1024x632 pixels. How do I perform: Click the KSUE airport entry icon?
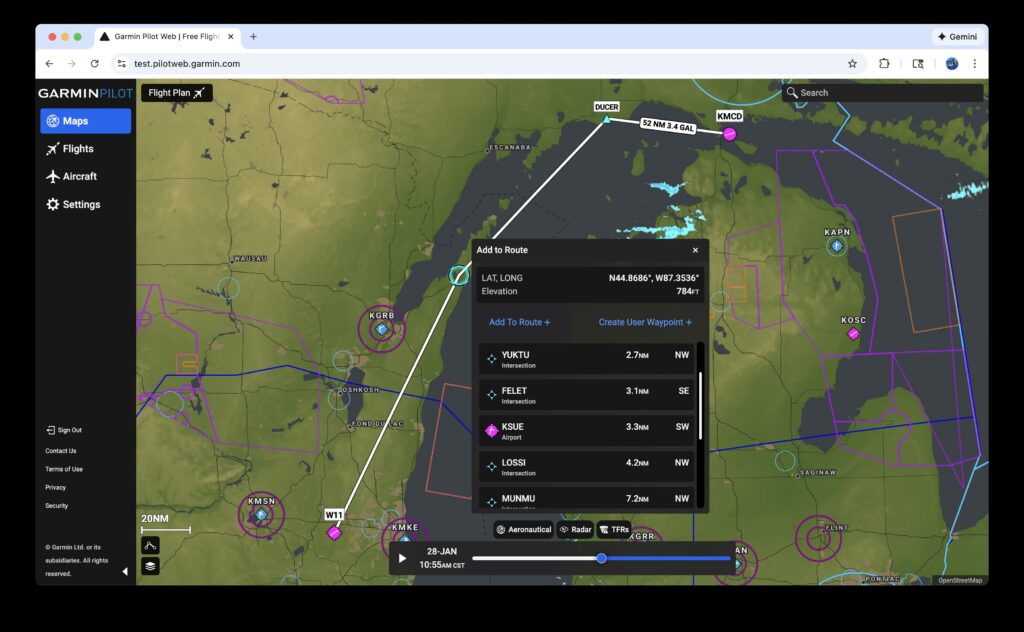point(493,430)
